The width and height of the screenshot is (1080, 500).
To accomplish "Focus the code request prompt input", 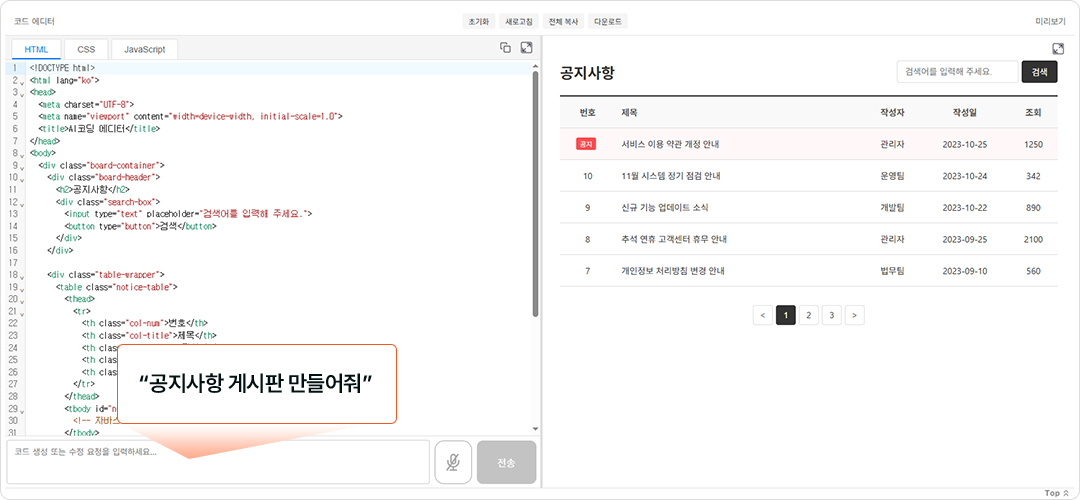I will point(218,462).
